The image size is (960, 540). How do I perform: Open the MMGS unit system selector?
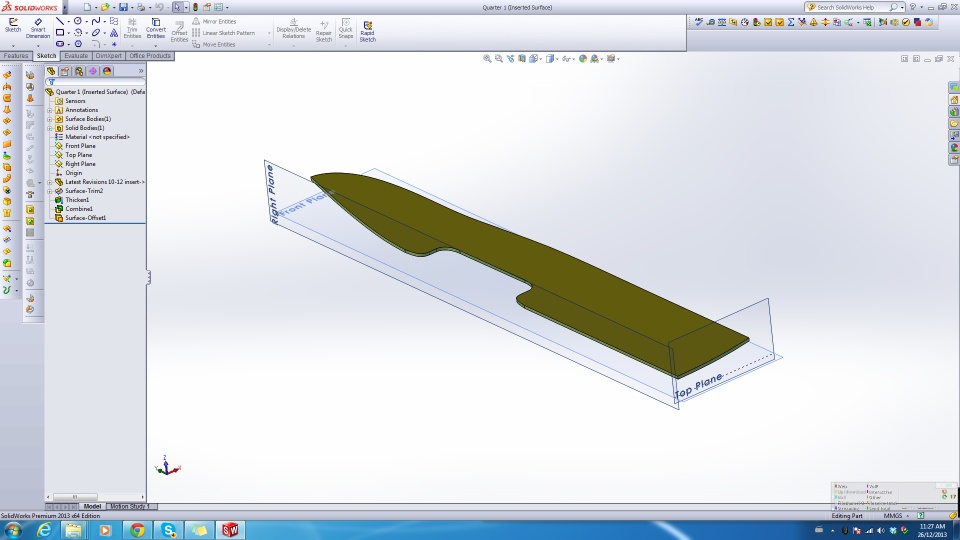click(896, 516)
